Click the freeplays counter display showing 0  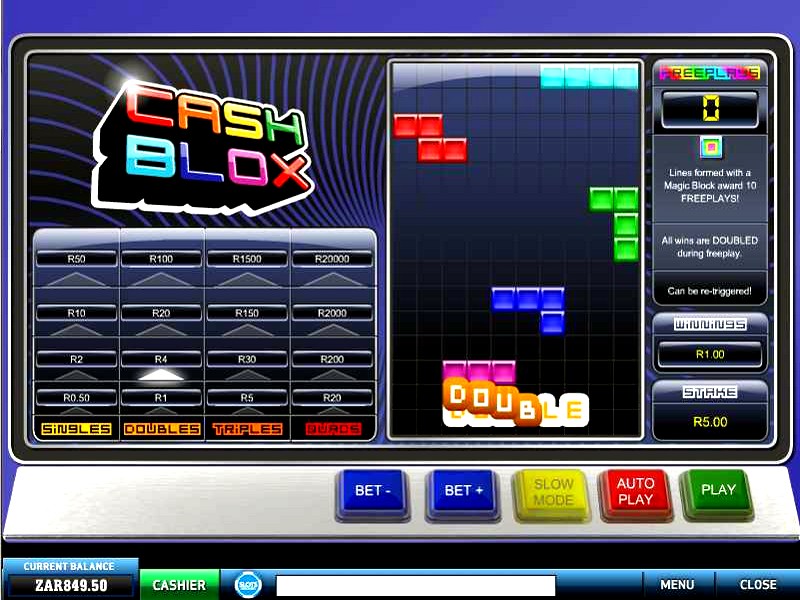(710, 109)
